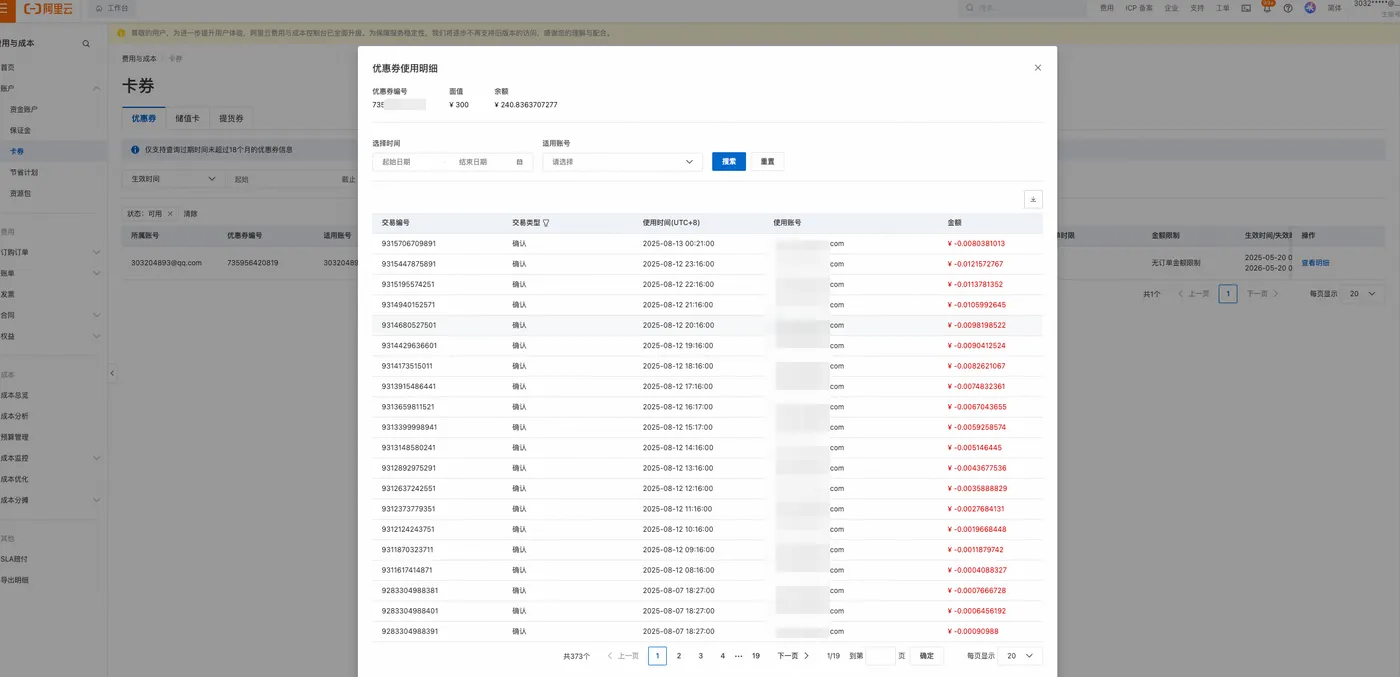Open the 适用账号 请选择 dropdown
Screen dimensions: 1400x677
click(x=622, y=162)
